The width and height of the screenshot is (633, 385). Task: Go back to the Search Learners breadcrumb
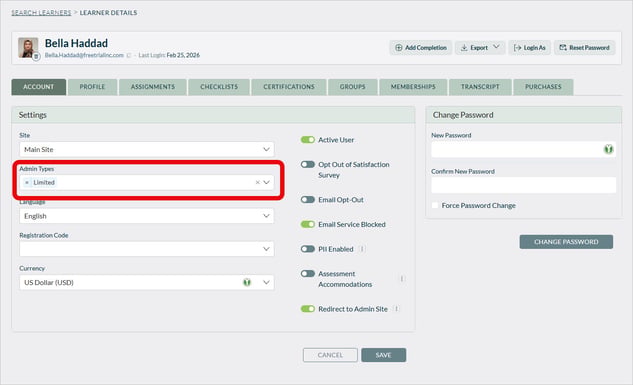pos(41,13)
